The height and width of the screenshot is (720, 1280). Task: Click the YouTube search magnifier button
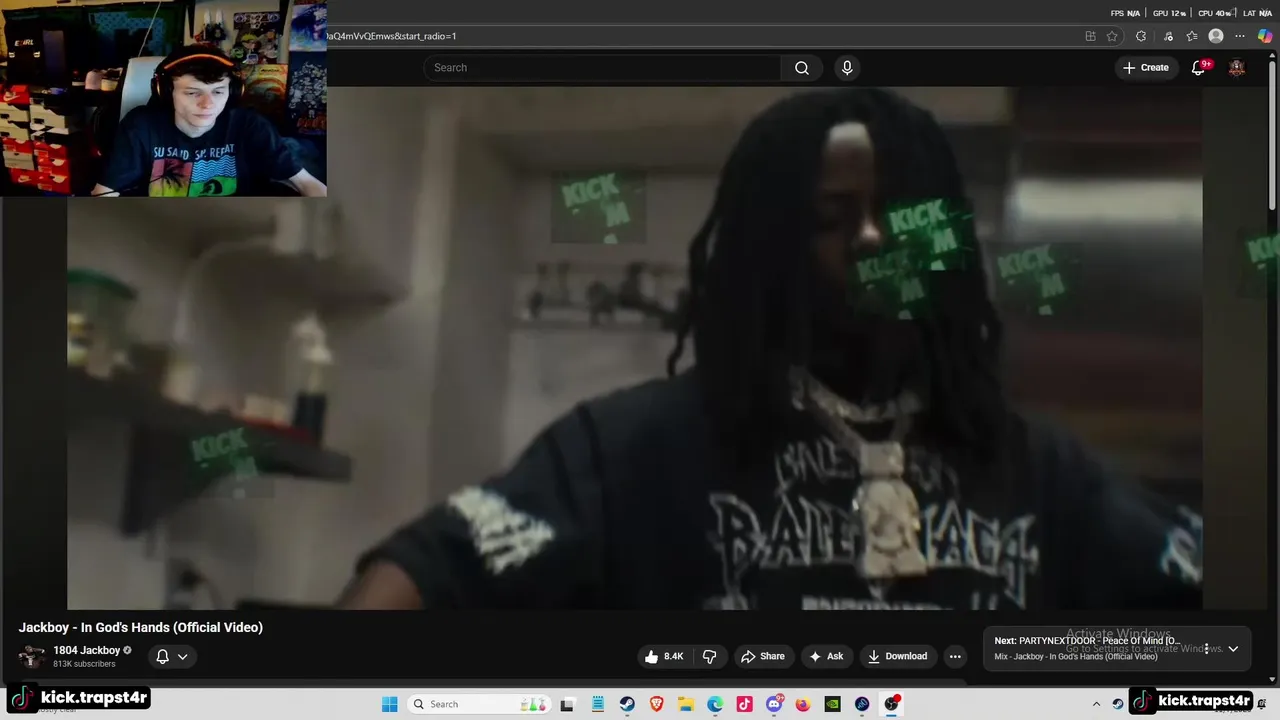[801, 68]
